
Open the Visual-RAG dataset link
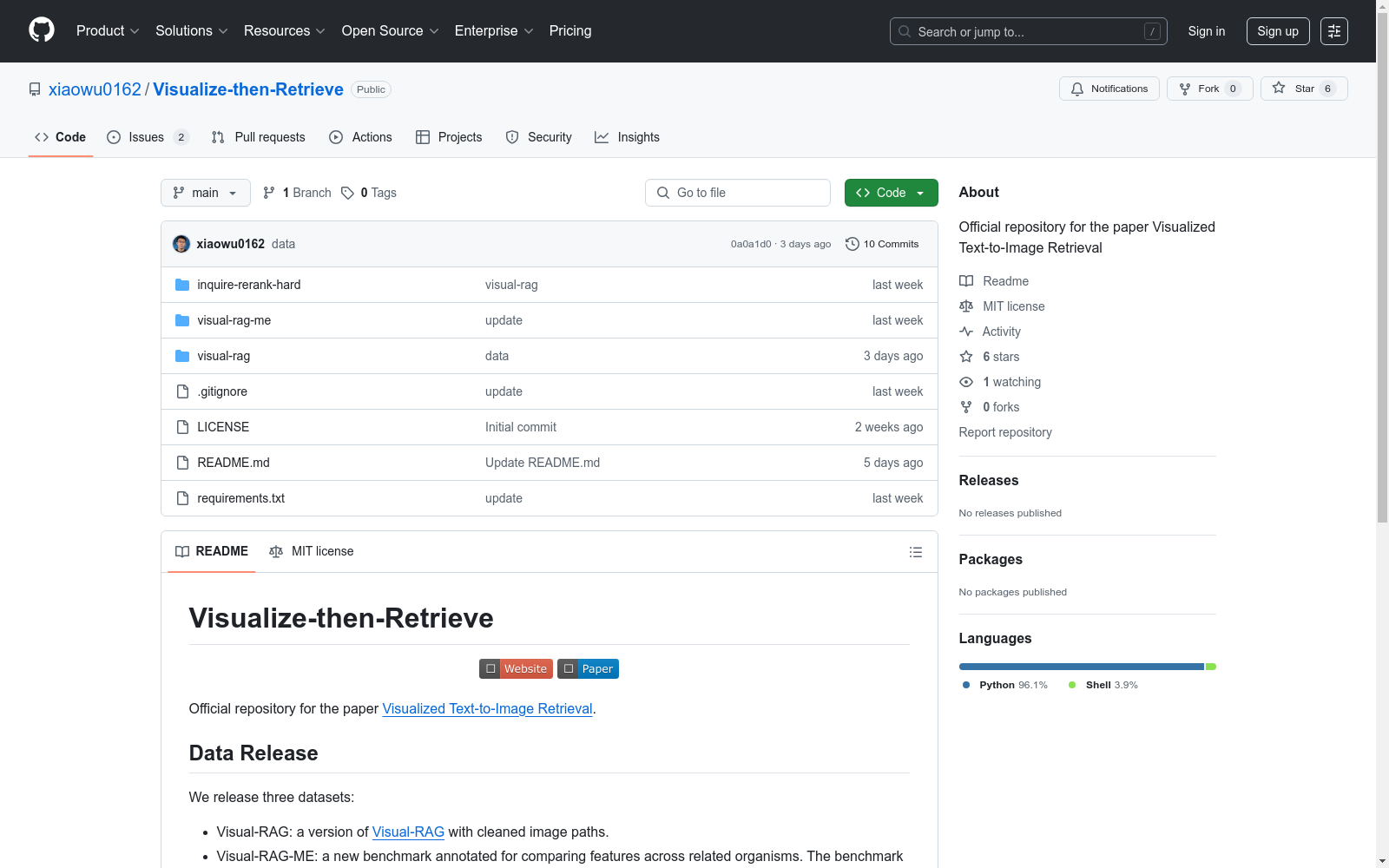[408, 832]
